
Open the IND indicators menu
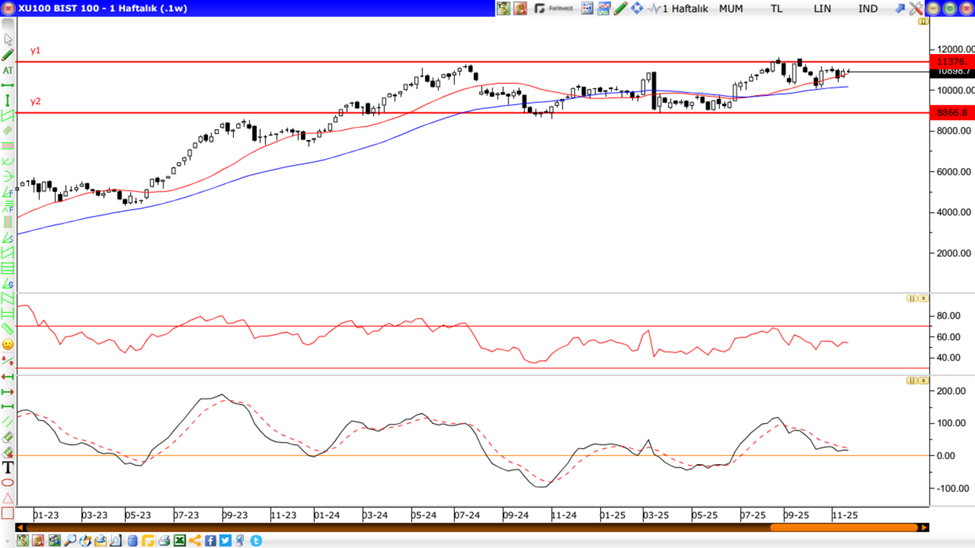click(868, 8)
